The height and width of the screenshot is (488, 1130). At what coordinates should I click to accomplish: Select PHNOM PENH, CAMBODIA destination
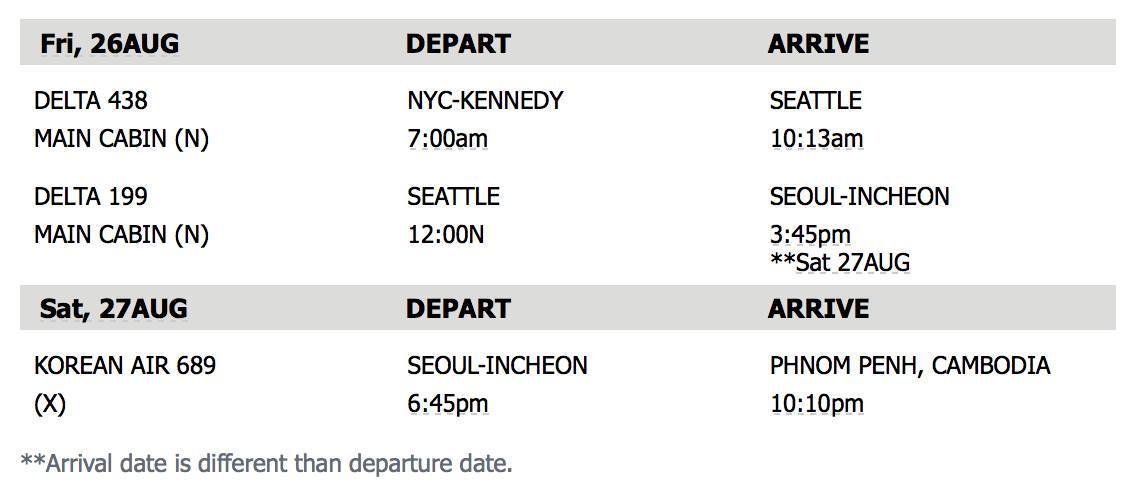(909, 365)
